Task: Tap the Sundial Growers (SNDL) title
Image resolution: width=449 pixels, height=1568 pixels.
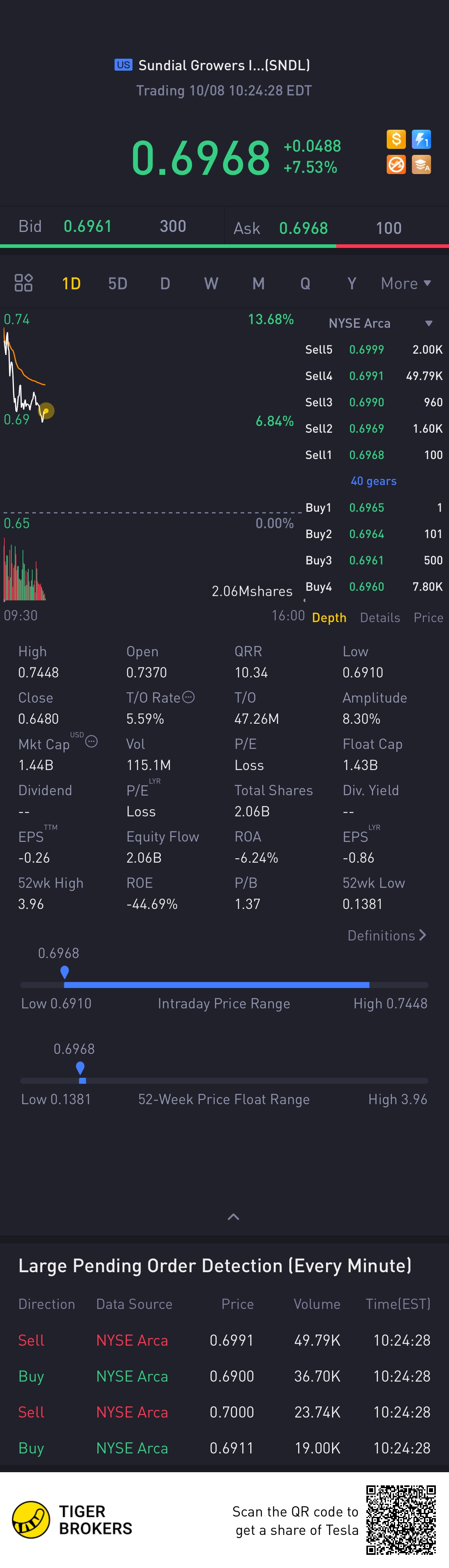Action: point(224,65)
